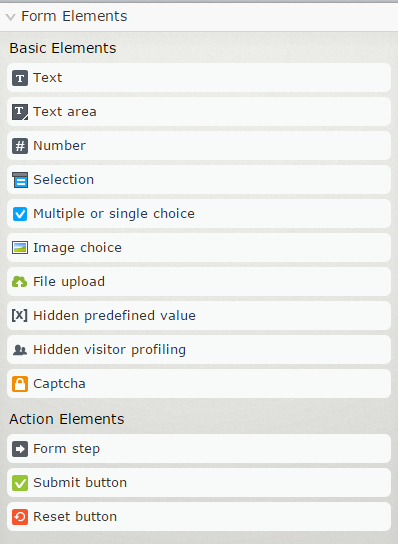Select the Reset button element label
Viewport: 398px width, 544px height.
tap(75, 517)
